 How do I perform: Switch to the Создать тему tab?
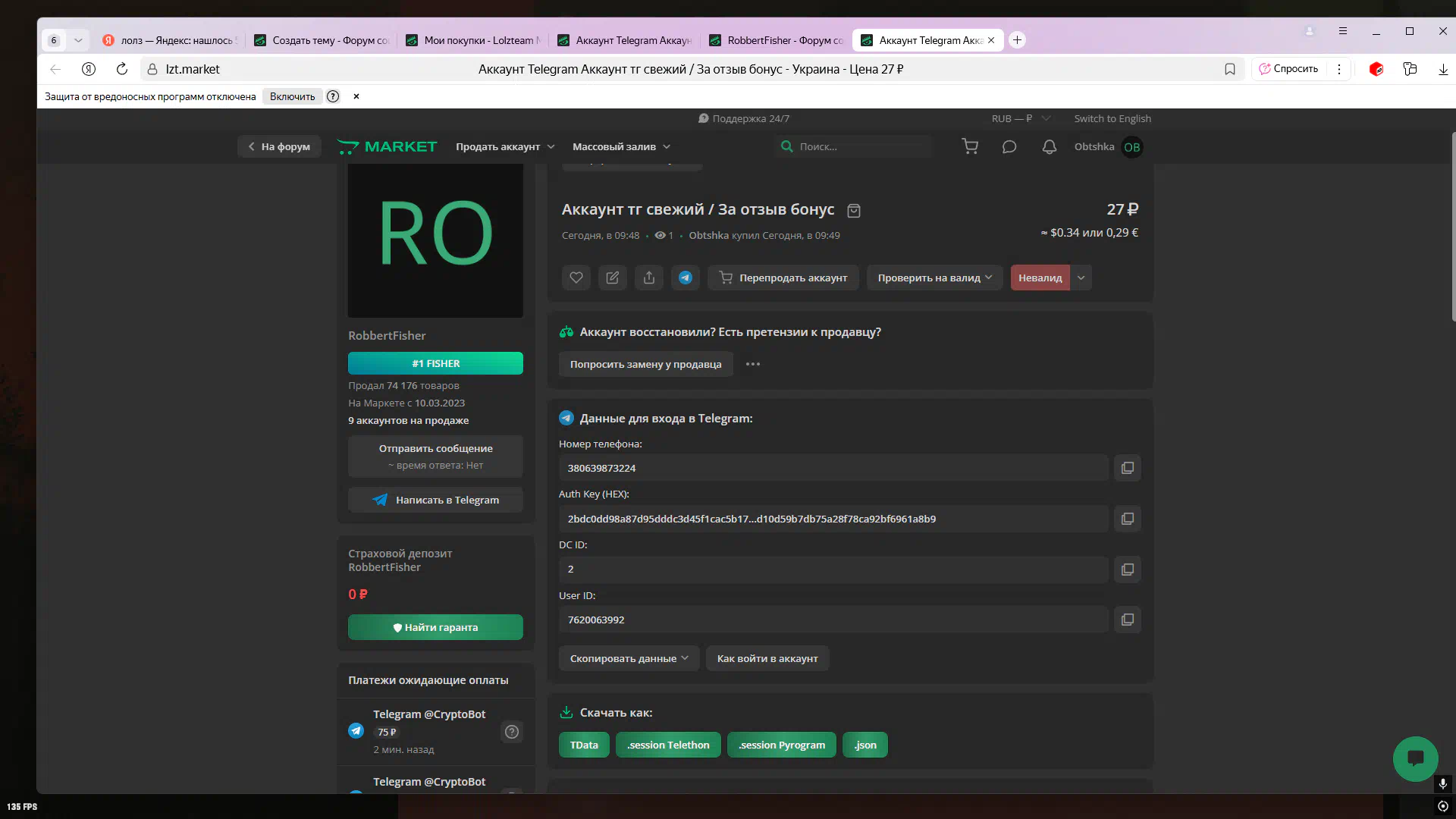[322, 40]
